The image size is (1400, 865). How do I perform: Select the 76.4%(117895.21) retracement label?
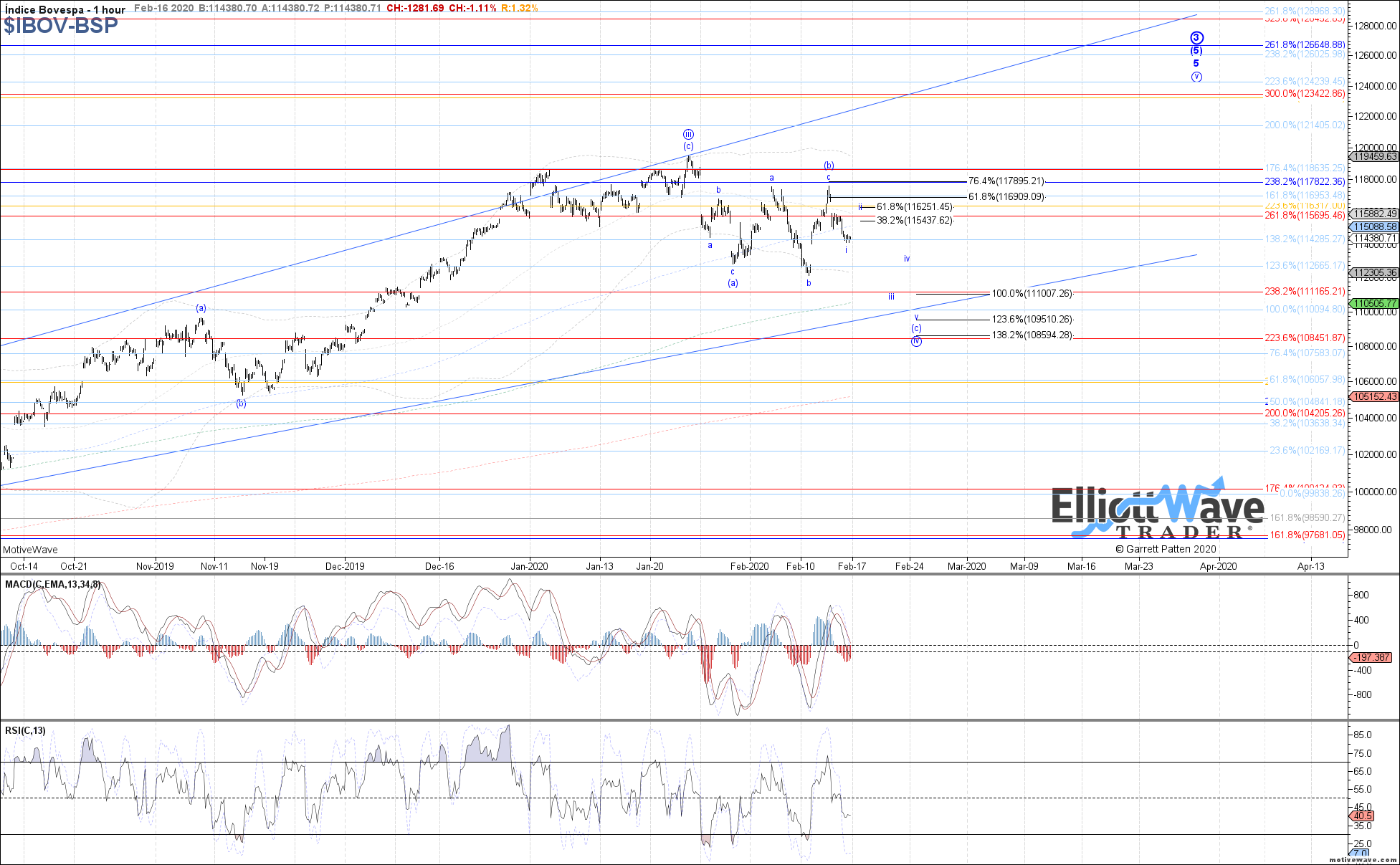[1006, 181]
